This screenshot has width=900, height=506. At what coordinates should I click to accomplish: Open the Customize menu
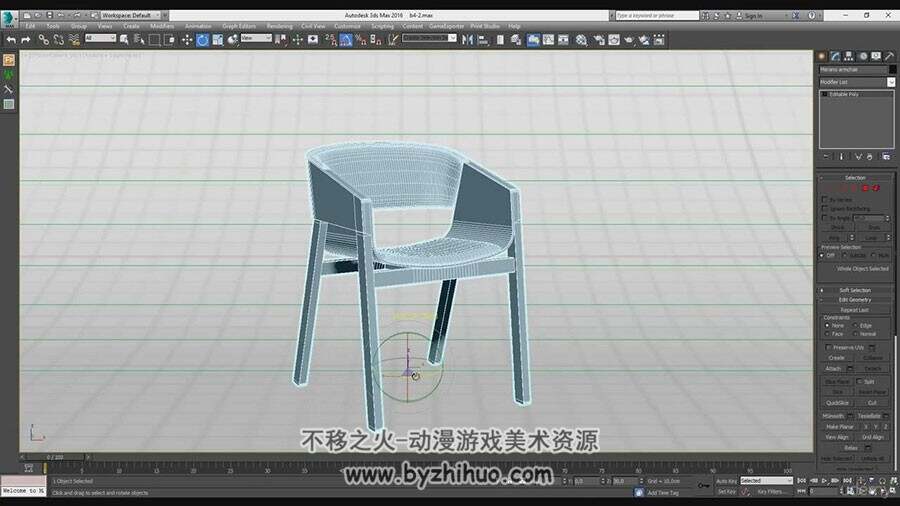click(x=347, y=26)
